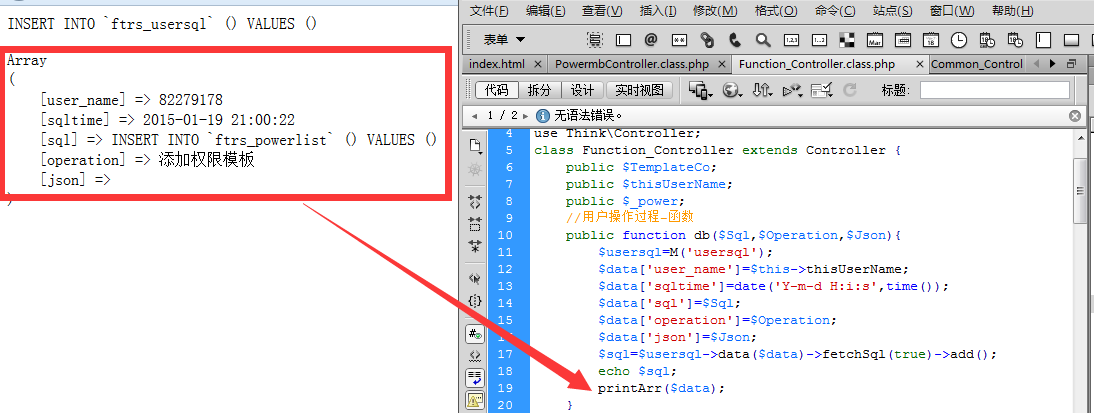Insert a Text field from the insert bar

tap(623, 40)
